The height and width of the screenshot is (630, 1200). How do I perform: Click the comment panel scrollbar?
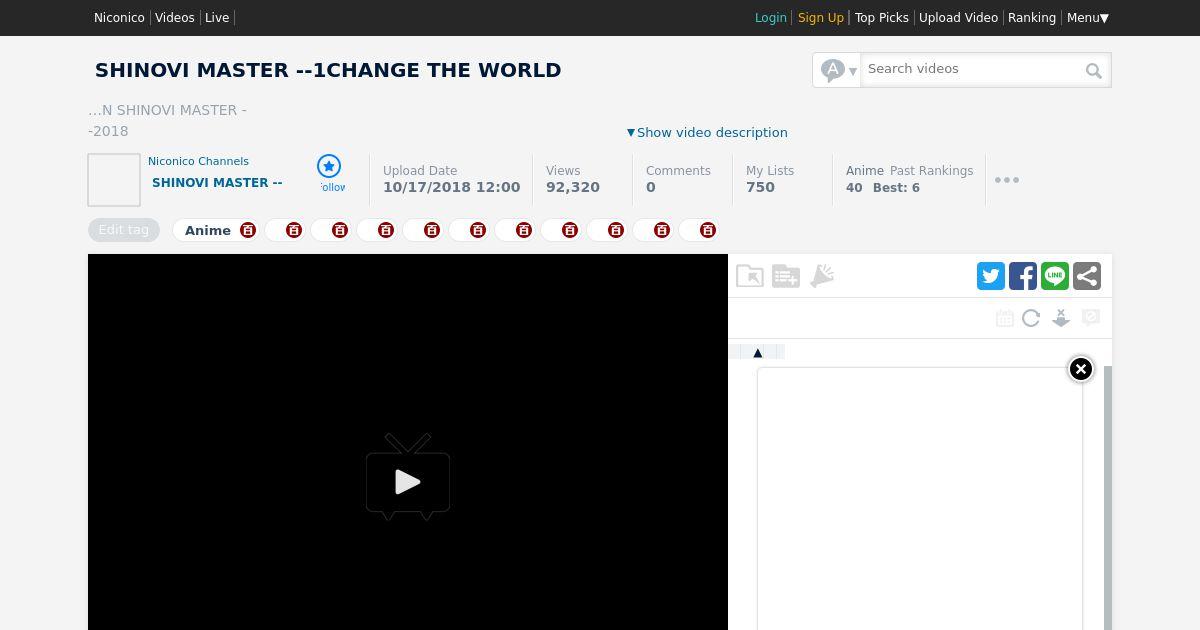tap(1108, 498)
